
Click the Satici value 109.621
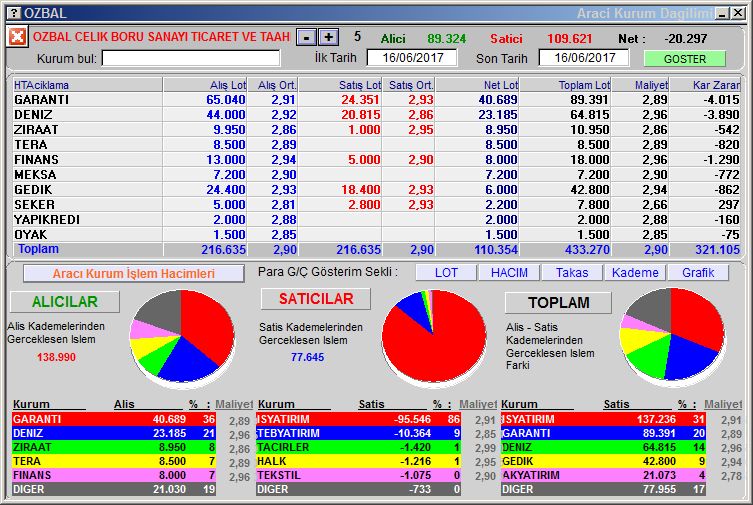pos(570,38)
